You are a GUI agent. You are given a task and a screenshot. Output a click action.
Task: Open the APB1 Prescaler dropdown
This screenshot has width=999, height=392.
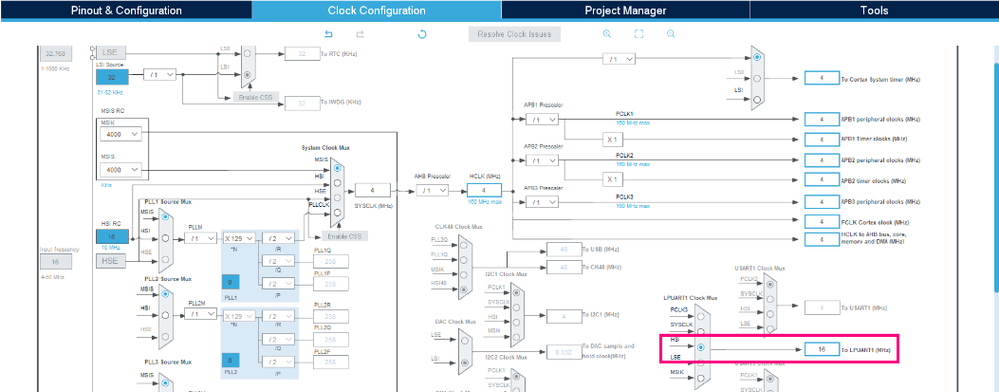542,119
